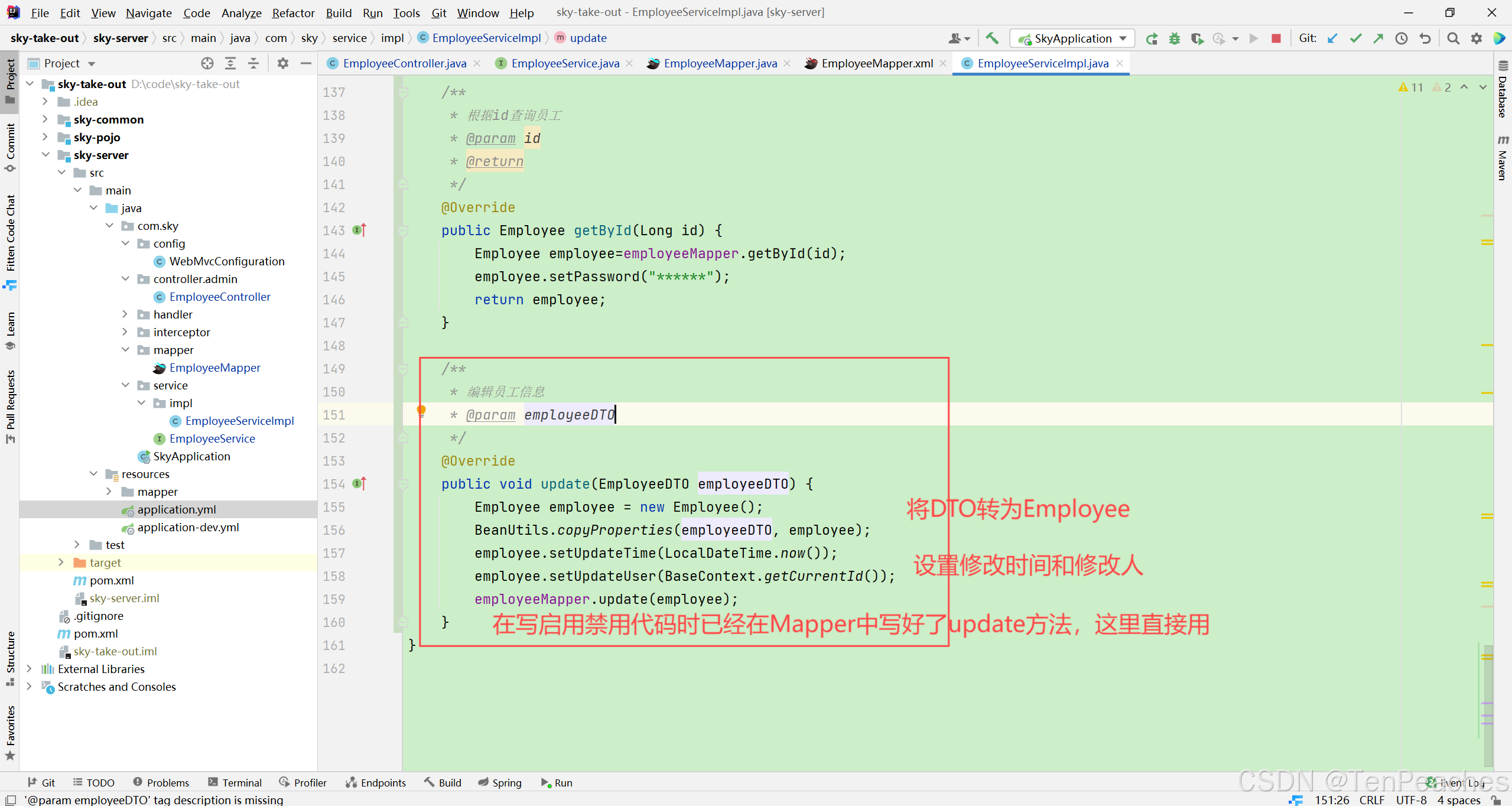Expand the target folder in project tree
Viewport: 1512px width, 806px height.
(61, 563)
